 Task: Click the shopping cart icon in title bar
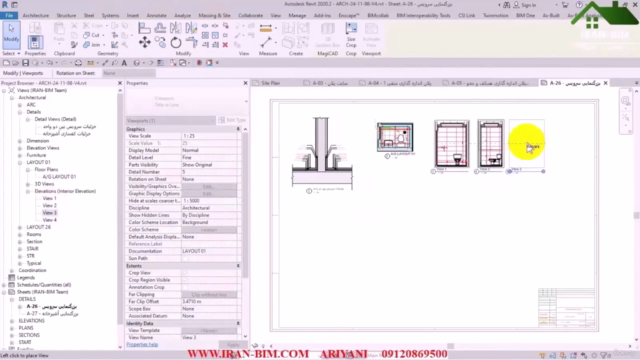(565, 5)
